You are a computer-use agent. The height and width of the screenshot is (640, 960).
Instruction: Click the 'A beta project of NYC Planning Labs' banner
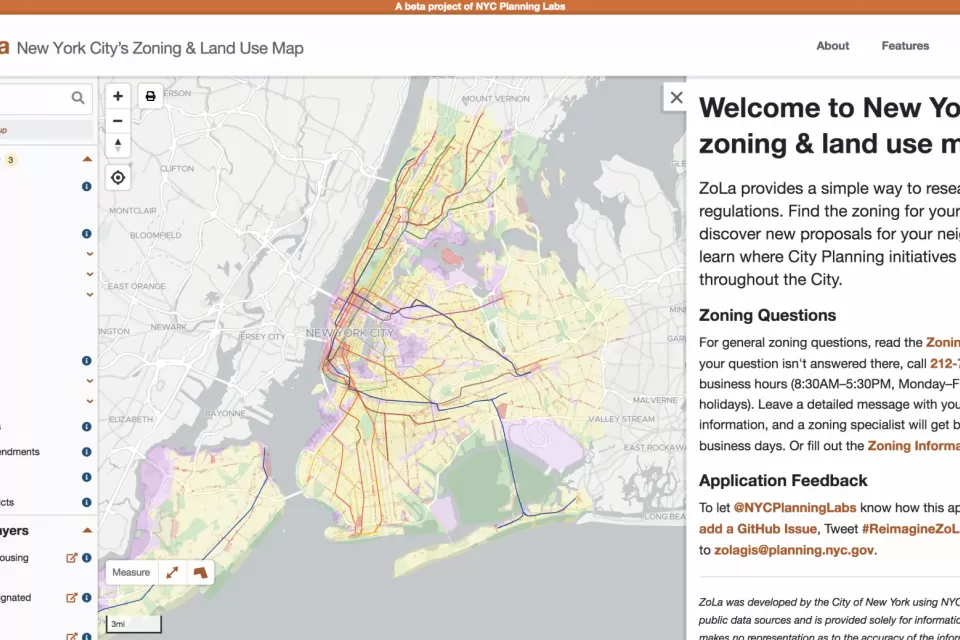(480, 7)
